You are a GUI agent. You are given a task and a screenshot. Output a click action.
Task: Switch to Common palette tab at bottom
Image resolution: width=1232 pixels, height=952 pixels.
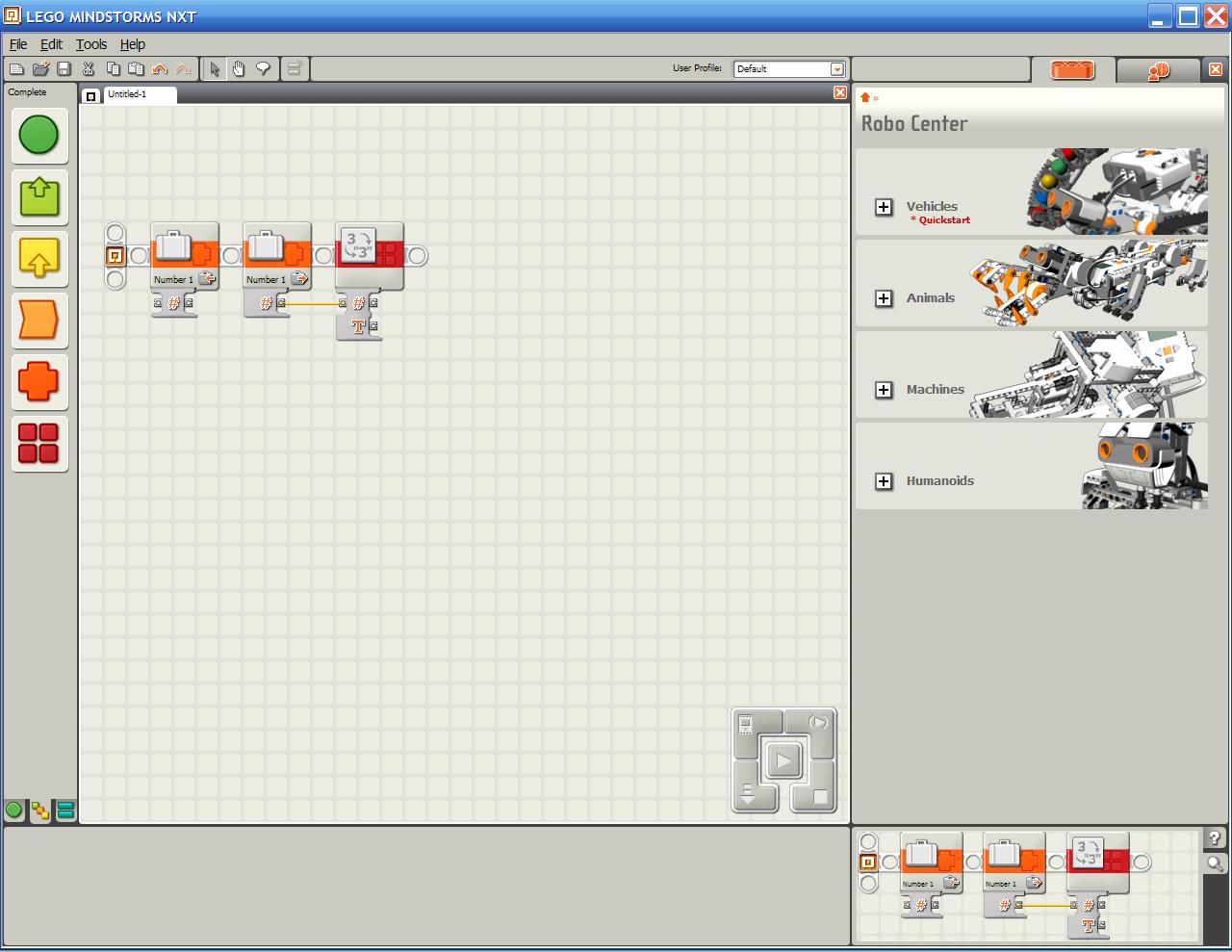pyautogui.click(x=14, y=810)
